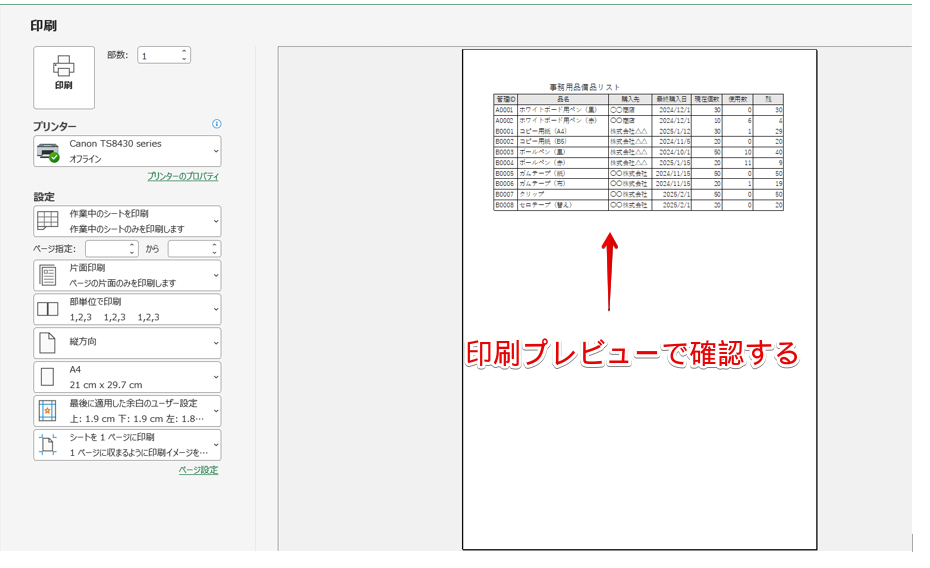Increase the 部数 copies with up arrow
The height and width of the screenshot is (568, 930).
184,52
